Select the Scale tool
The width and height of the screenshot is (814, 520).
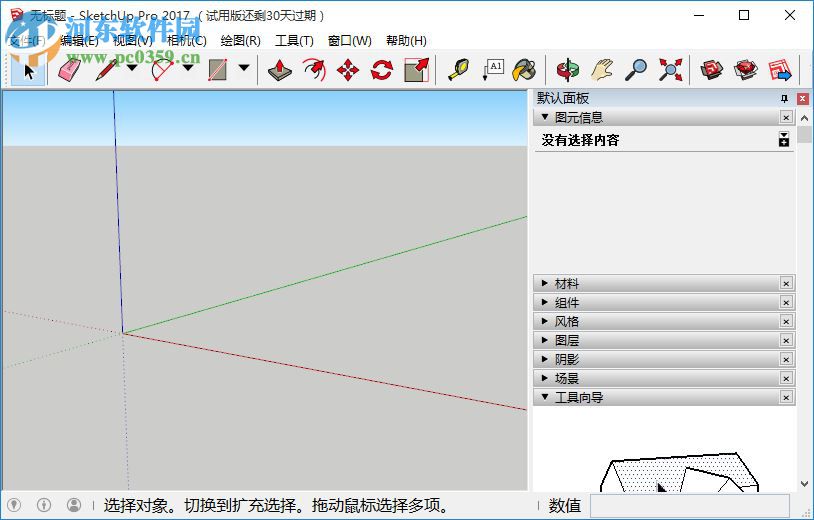[416, 70]
